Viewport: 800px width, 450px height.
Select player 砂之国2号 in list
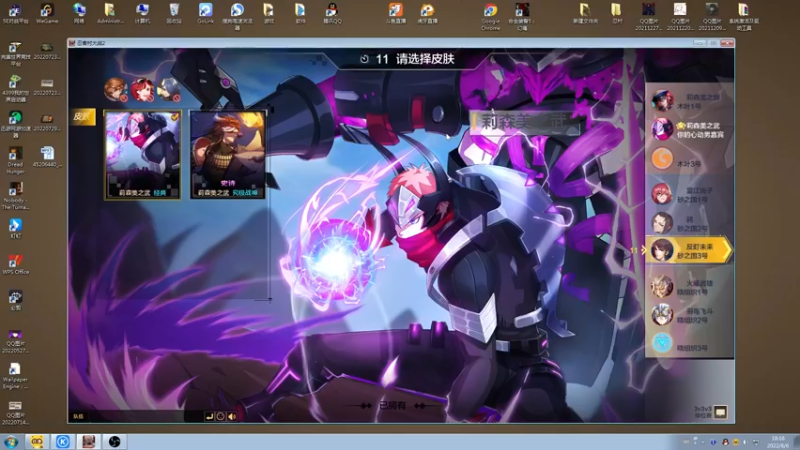pyautogui.click(x=689, y=223)
